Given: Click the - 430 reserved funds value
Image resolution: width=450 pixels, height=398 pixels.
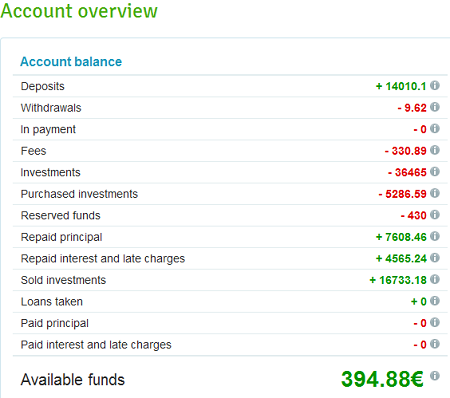Looking at the screenshot, I should [414, 215].
